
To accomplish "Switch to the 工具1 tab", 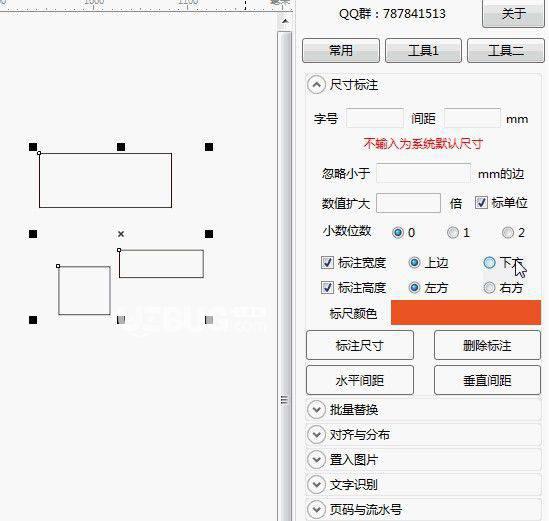I will click(x=423, y=51).
